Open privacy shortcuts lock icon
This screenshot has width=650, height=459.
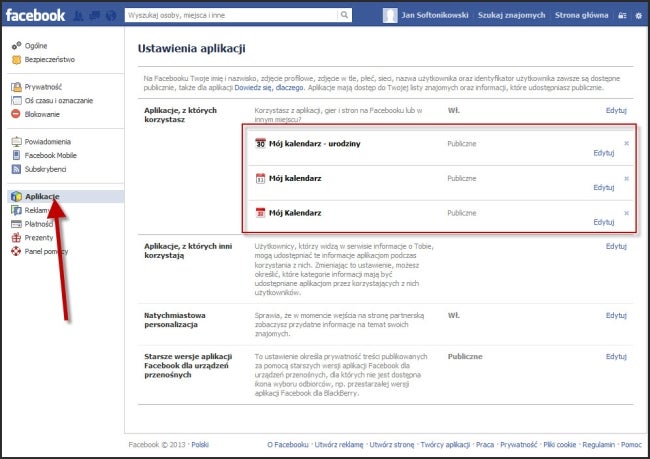622,15
